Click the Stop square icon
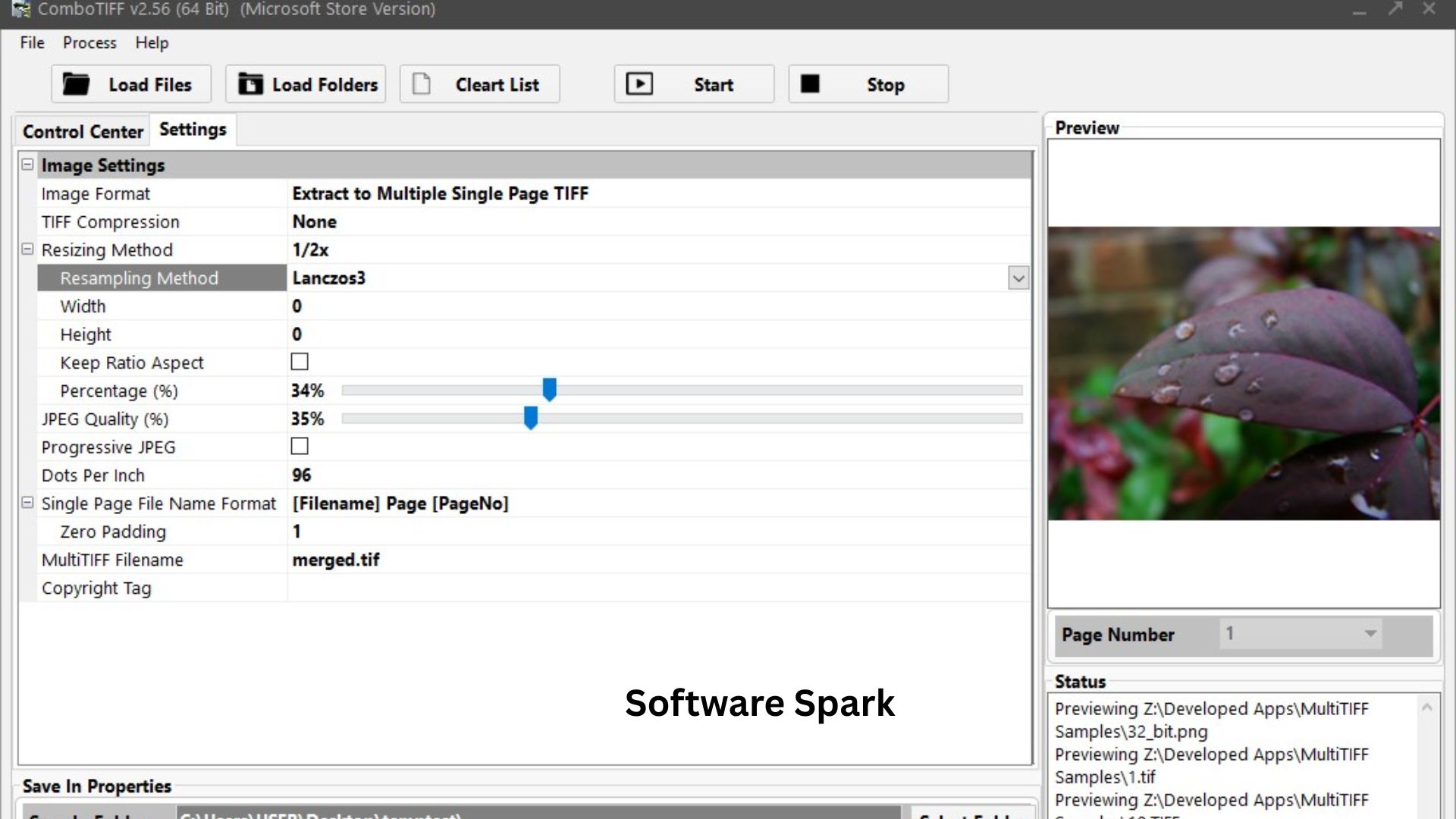 point(810,83)
